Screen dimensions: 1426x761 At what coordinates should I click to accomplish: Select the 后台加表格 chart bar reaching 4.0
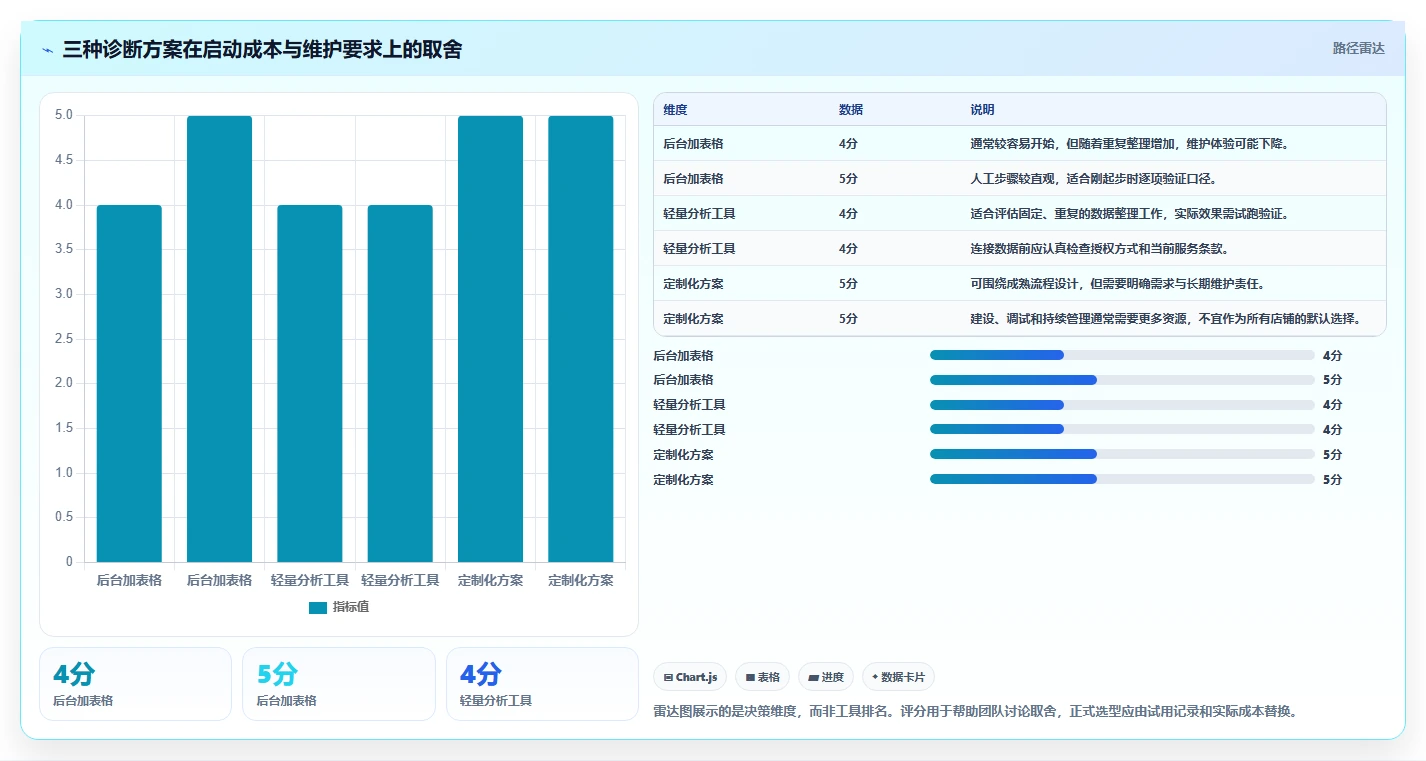pos(129,383)
